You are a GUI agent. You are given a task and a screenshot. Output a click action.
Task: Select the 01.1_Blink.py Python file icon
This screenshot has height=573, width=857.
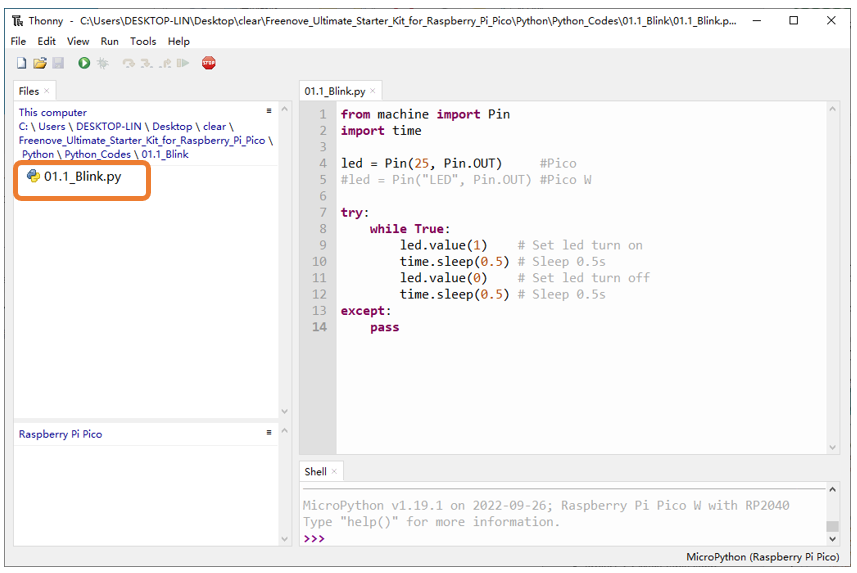33,176
